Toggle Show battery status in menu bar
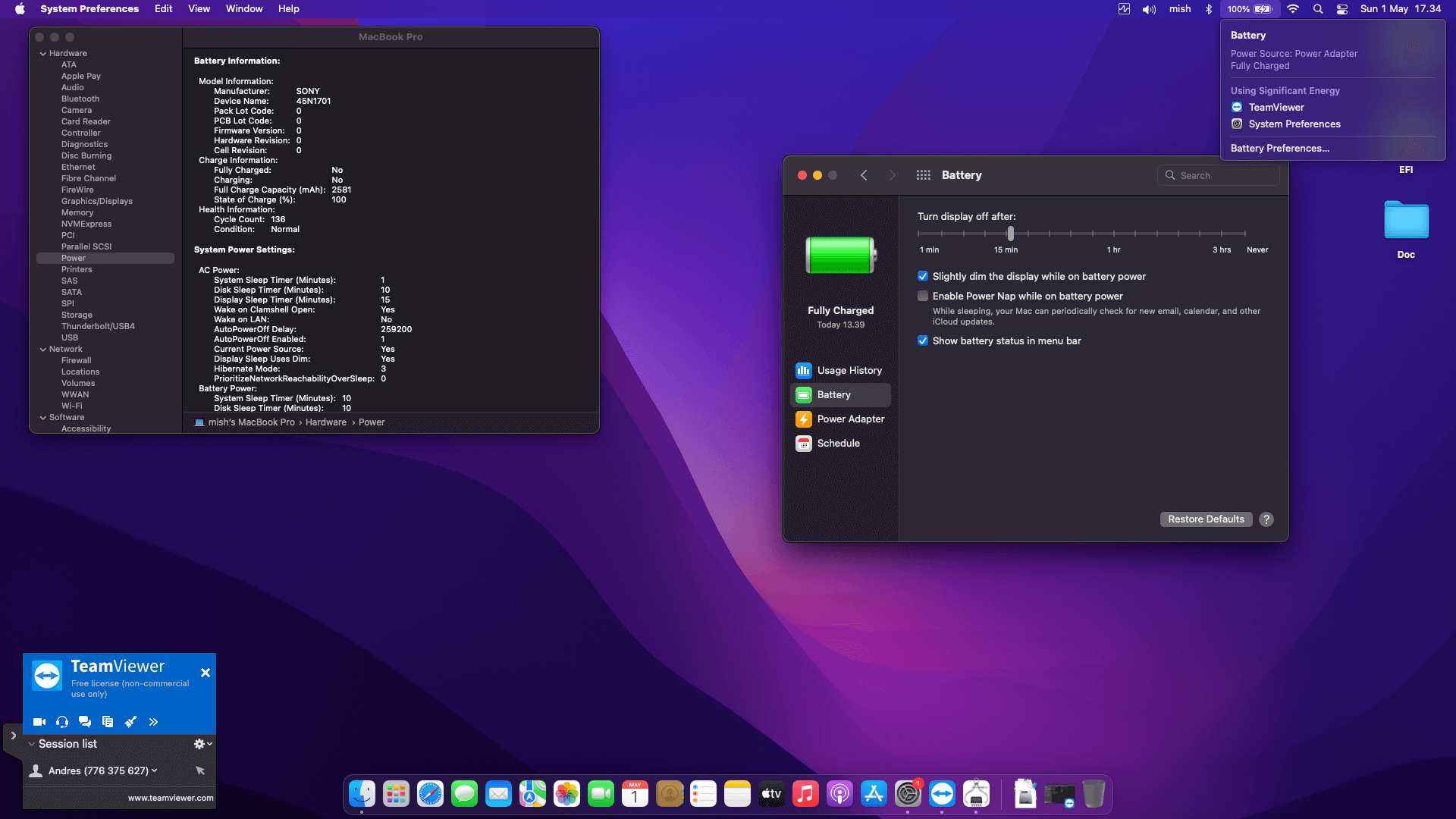Image resolution: width=1456 pixels, height=819 pixels. point(923,340)
